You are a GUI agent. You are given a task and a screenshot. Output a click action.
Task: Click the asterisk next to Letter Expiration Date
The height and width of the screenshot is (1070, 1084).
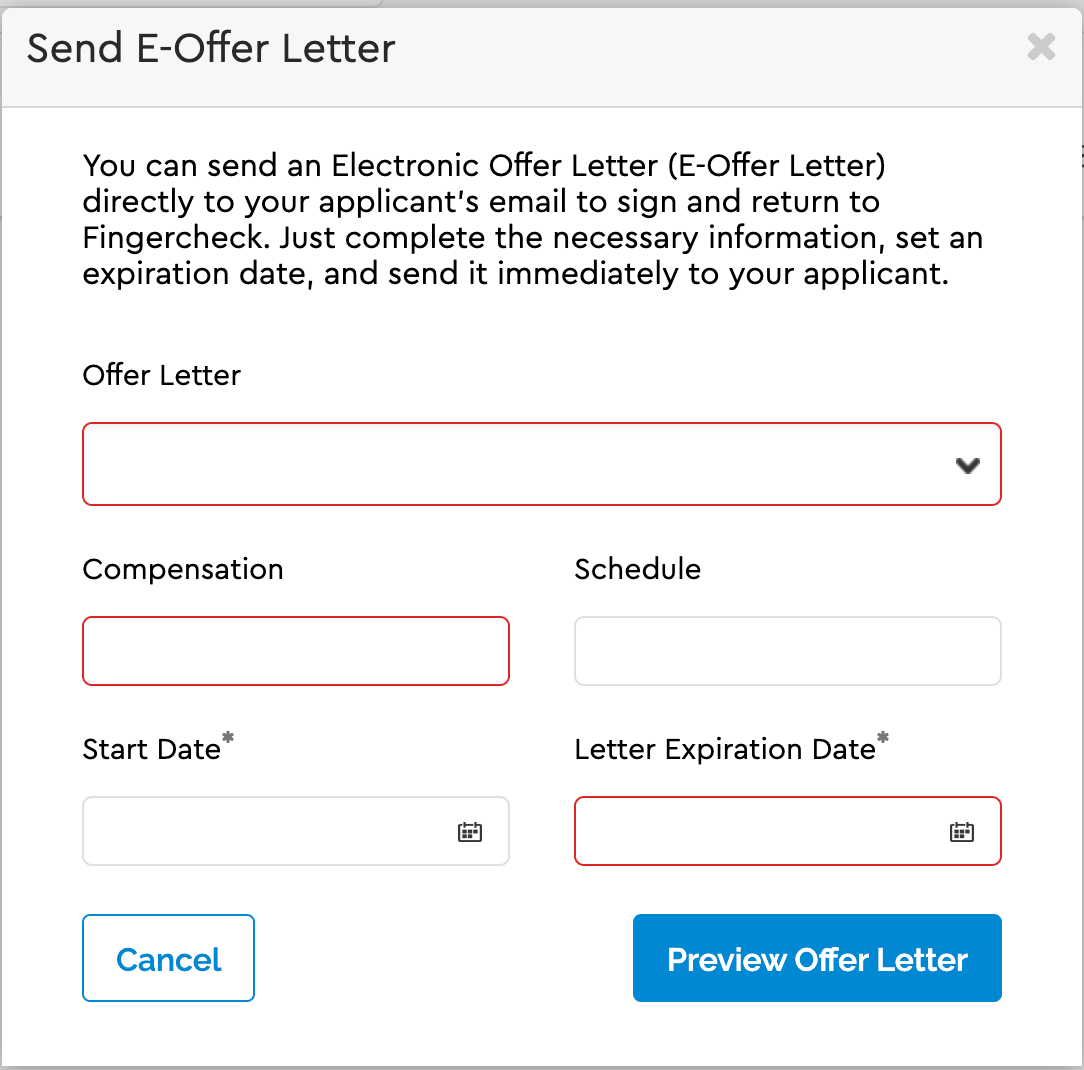883,739
